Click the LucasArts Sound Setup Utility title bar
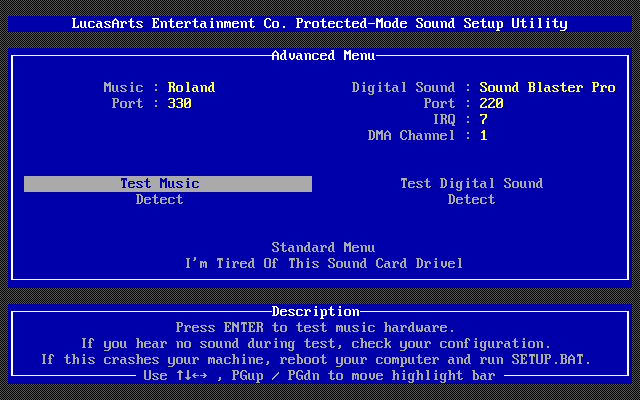This screenshot has width=640, height=400. (320, 24)
